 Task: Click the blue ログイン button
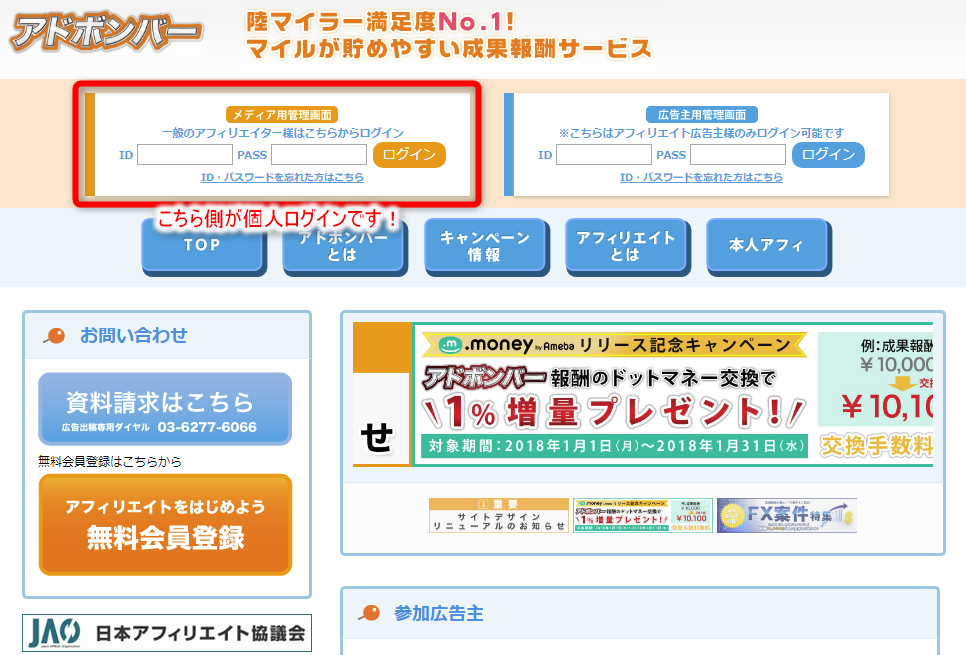pos(828,155)
